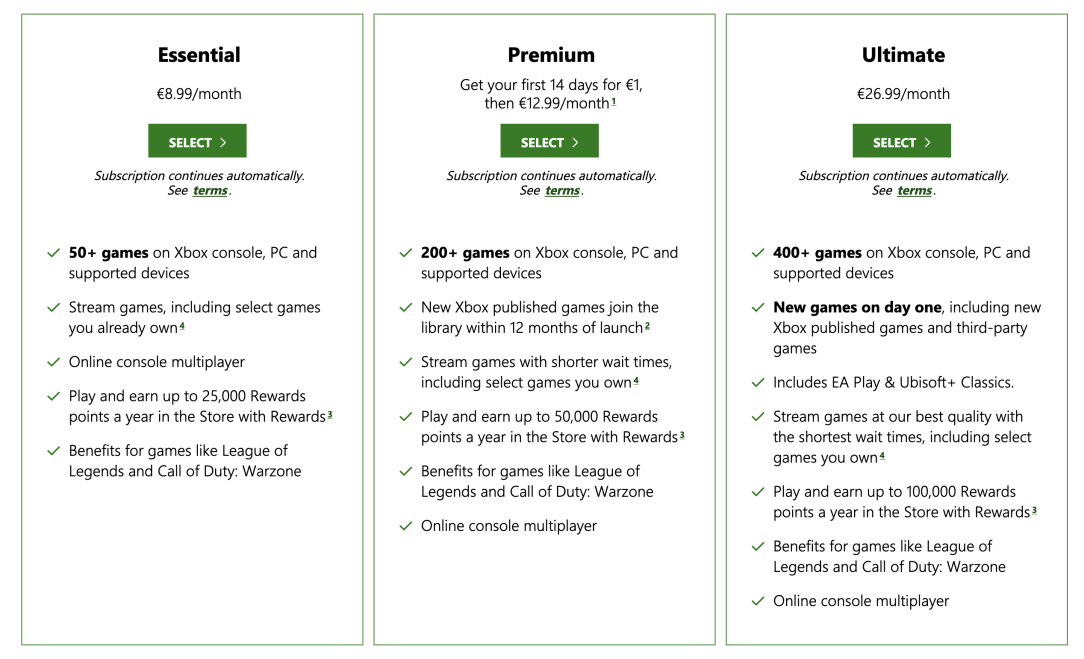The height and width of the screenshot is (659, 1084).
Task: Click footnote 3 in Ultimate 100,000 Rewards feature
Action: tap(1034, 510)
